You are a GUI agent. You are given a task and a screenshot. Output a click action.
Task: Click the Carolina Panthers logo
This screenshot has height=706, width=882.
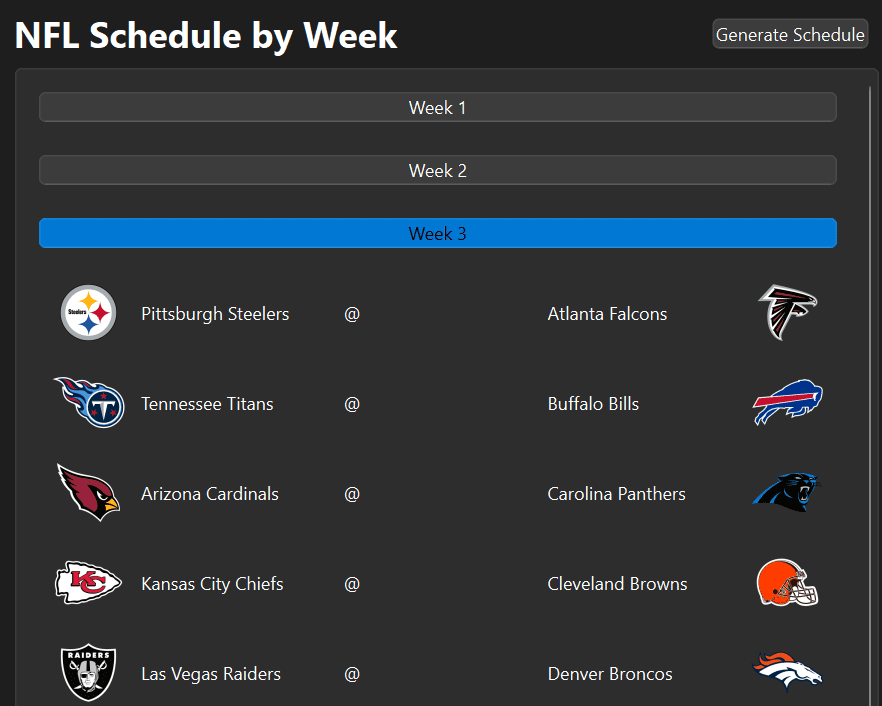pyautogui.click(x=786, y=492)
